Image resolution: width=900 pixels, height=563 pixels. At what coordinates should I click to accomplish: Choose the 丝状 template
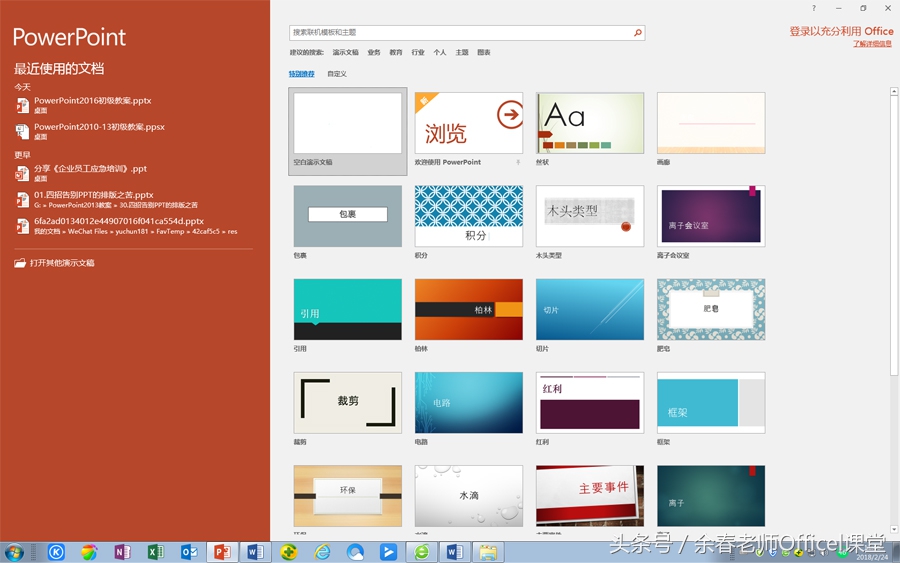click(590, 123)
